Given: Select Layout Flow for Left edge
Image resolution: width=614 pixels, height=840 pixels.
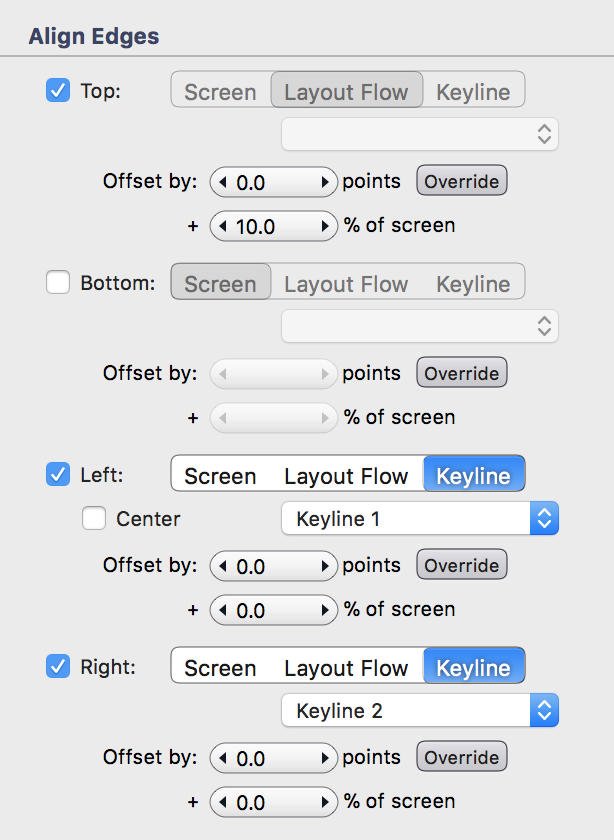Looking at the screenshot, I should [346, 476].
